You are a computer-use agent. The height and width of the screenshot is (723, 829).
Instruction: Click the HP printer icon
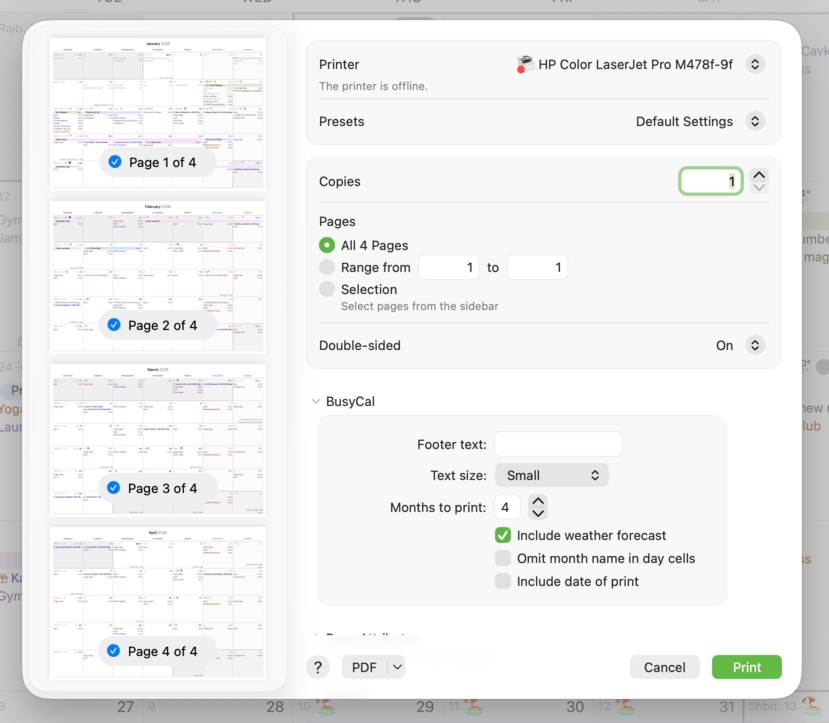tap(524, 65)
